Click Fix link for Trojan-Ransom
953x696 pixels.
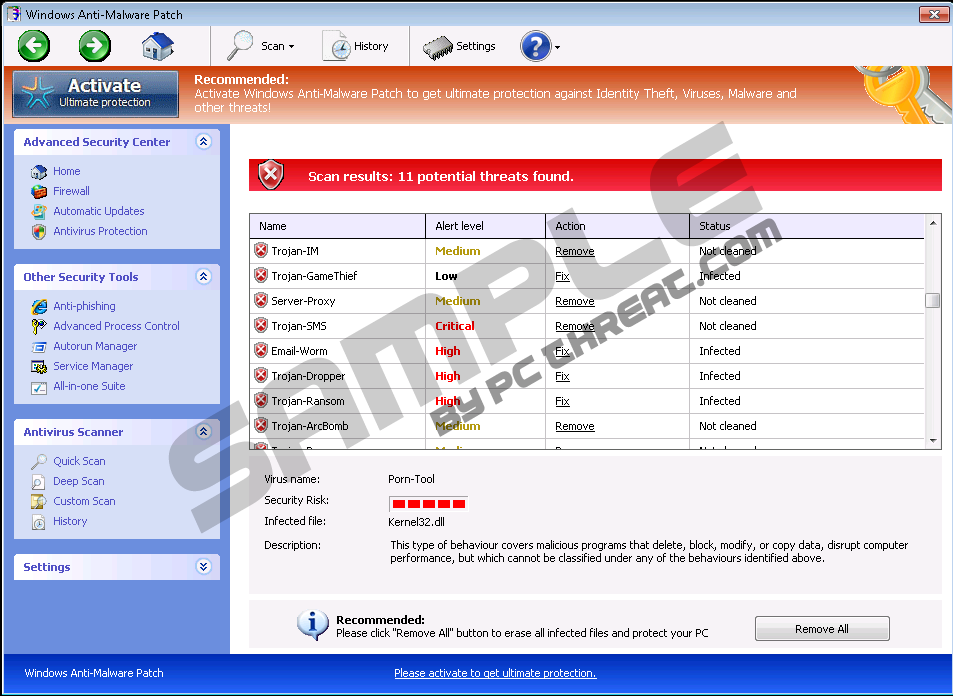[562, 401]
